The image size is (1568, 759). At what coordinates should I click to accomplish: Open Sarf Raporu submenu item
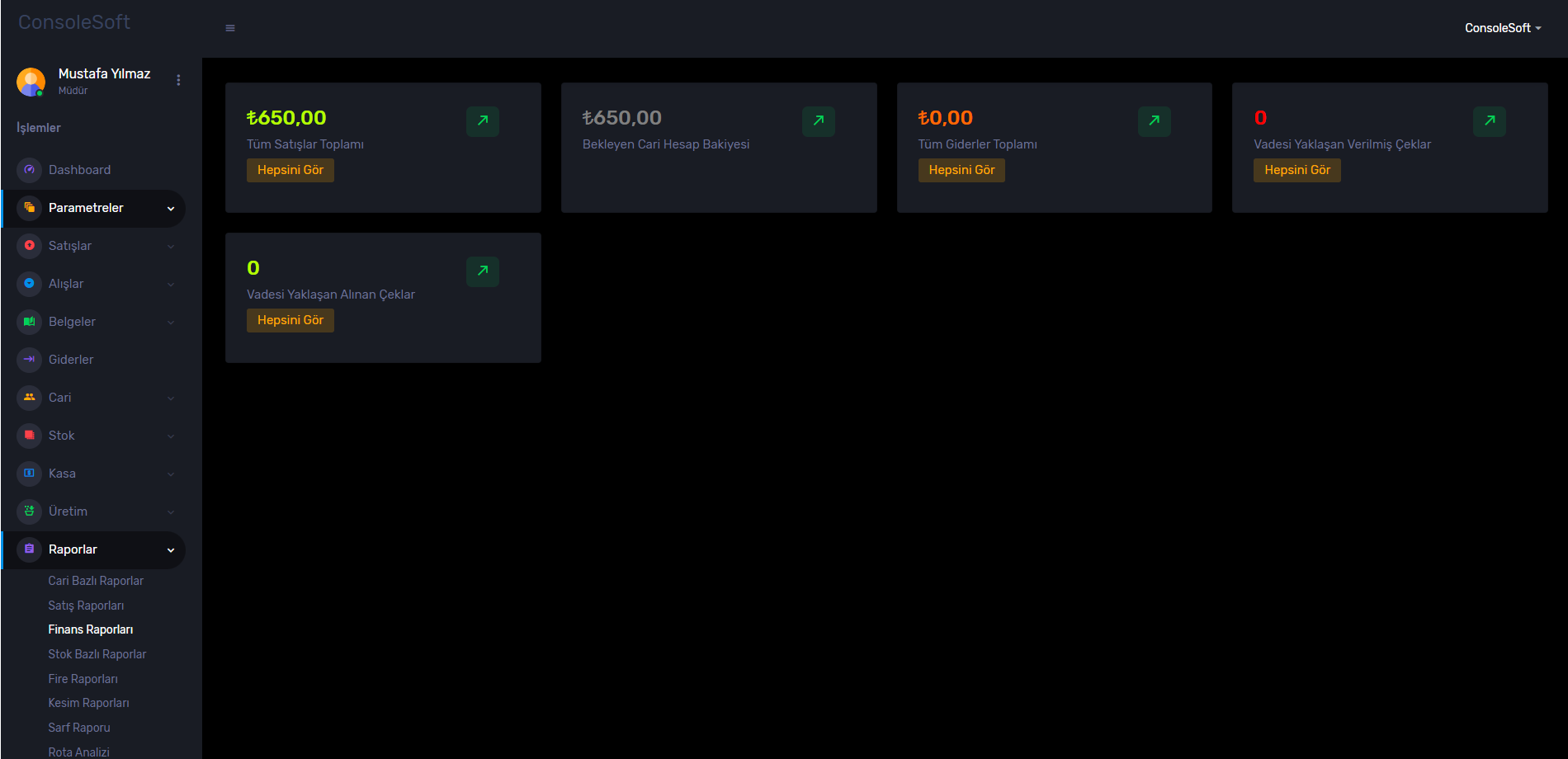79,728
